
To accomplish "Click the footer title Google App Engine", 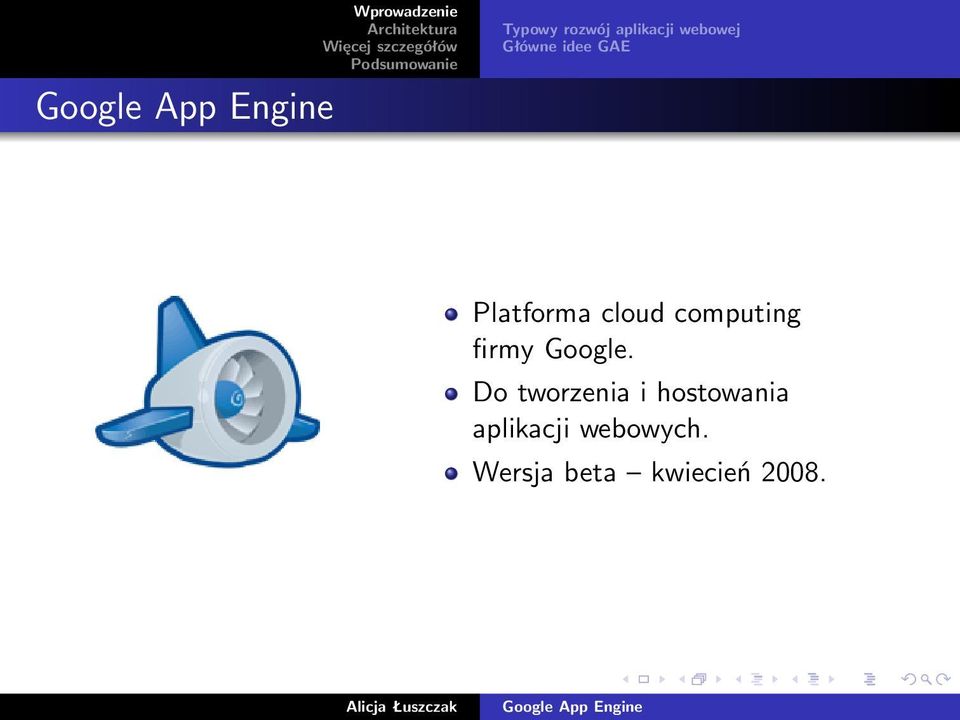I will point(572,707).
